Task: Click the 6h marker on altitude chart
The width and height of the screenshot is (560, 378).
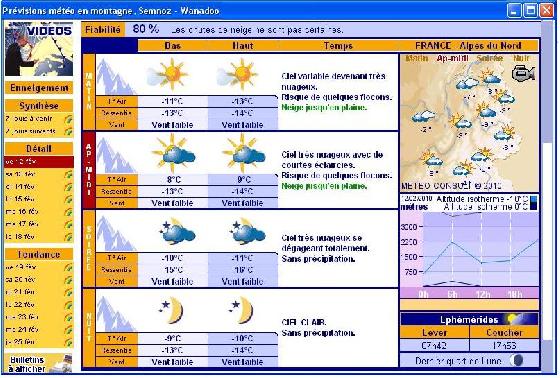Action: pos(452,294)
